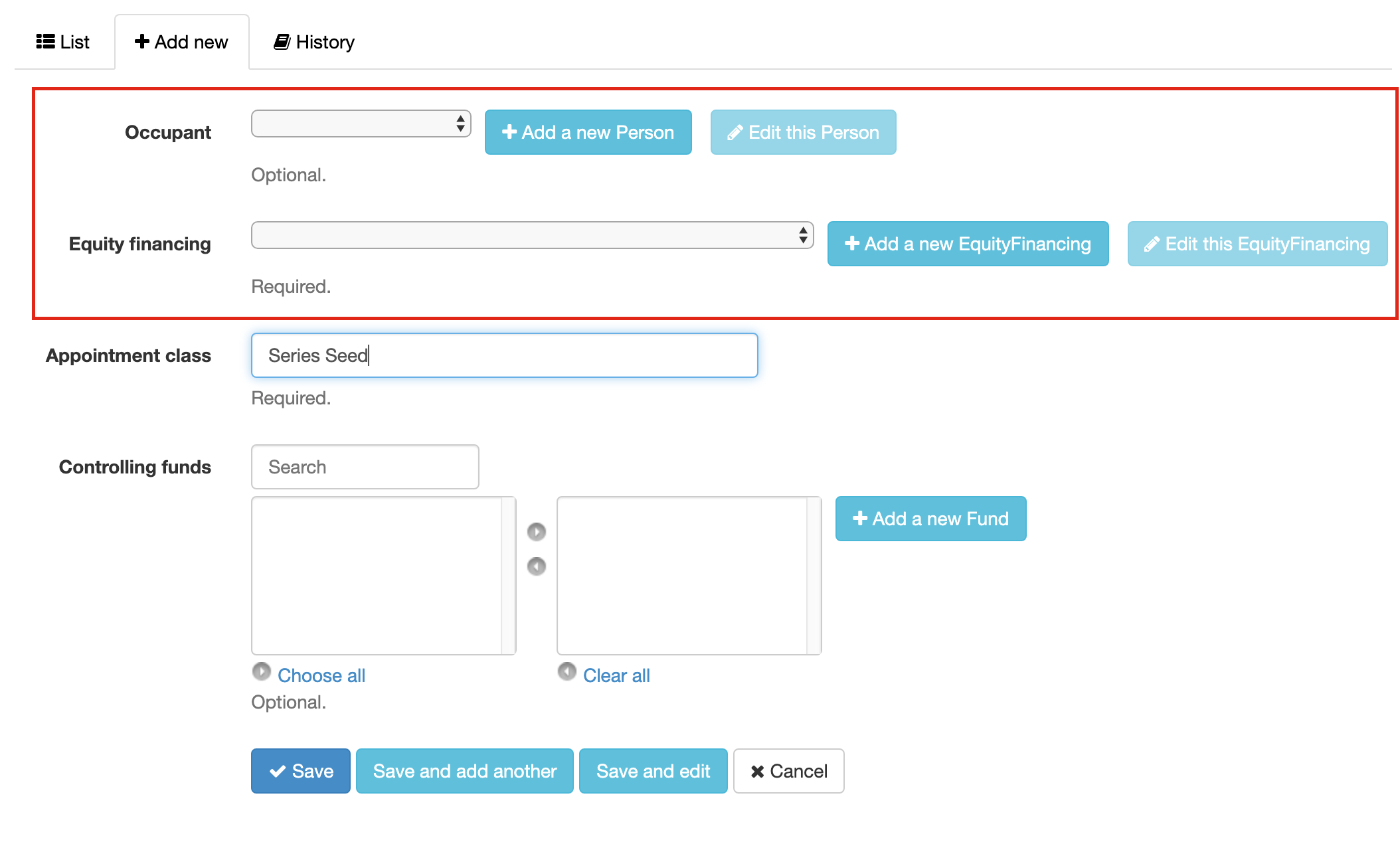Click the History book icon

point(282,42)
